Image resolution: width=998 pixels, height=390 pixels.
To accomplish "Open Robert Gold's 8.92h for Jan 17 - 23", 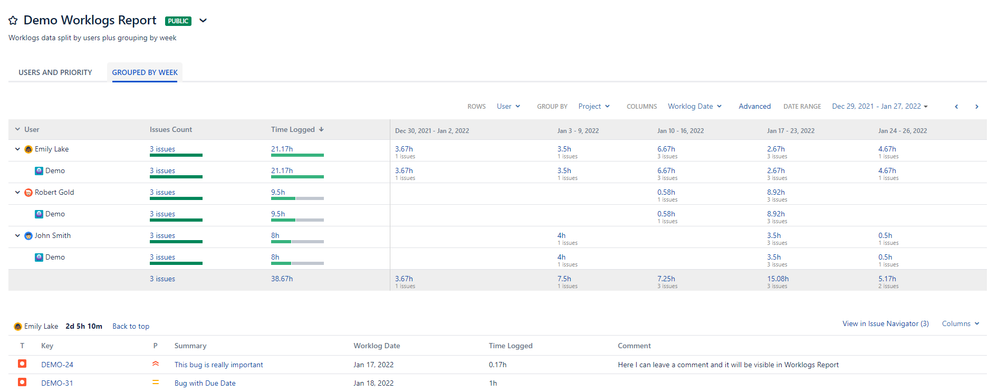I will tap(776, 191).
